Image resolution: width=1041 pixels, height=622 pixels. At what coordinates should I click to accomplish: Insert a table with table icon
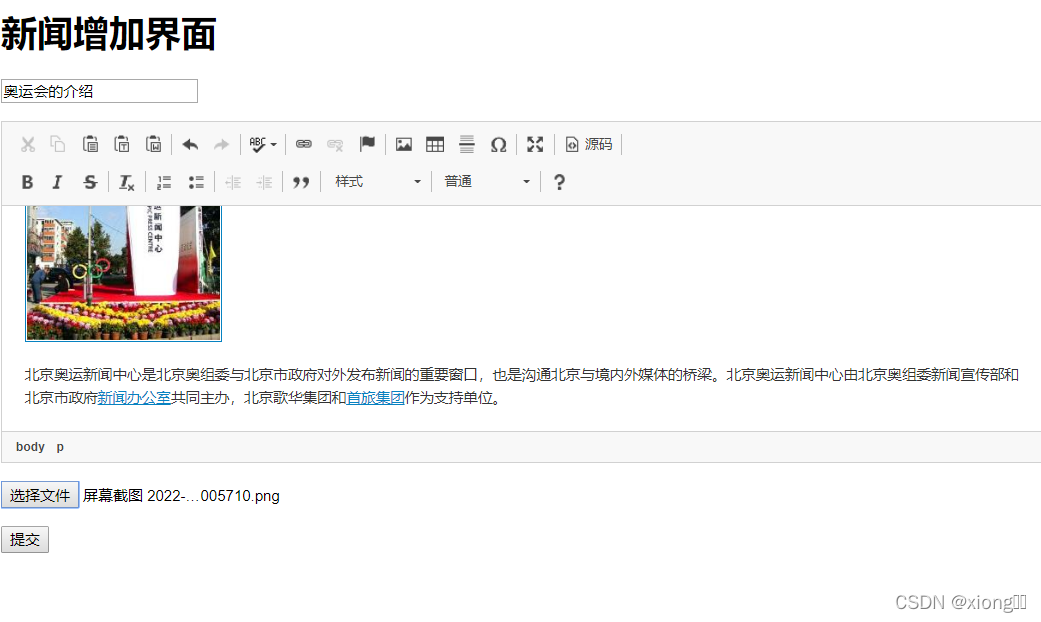click(x=435, y=144)
